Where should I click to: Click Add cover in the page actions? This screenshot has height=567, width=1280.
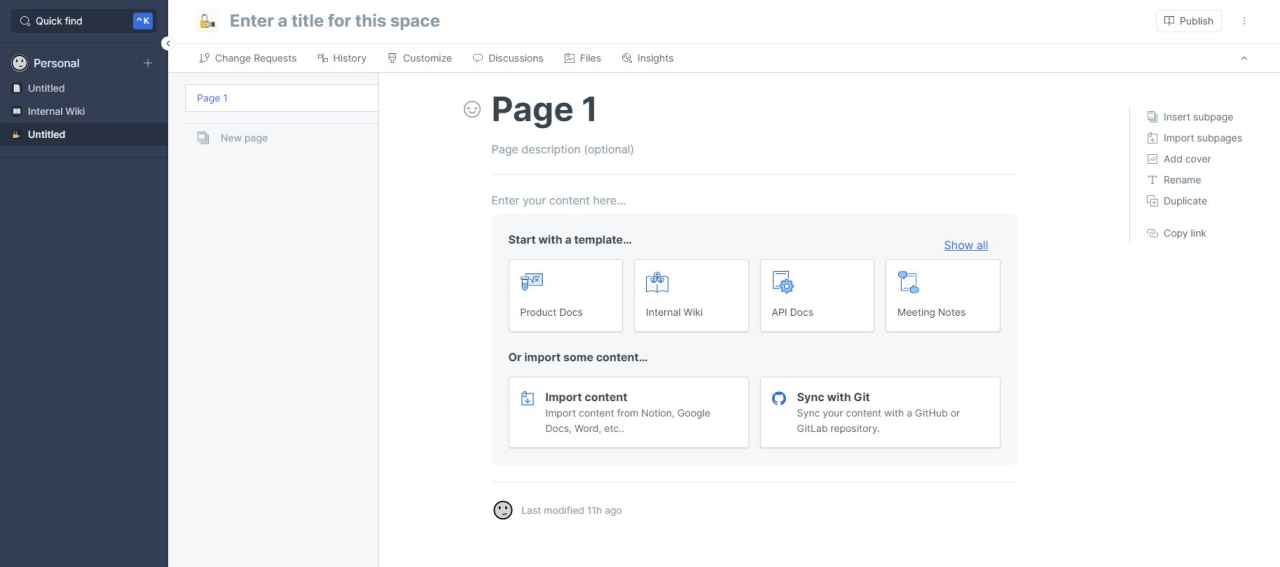click(x=1186, y=159)
